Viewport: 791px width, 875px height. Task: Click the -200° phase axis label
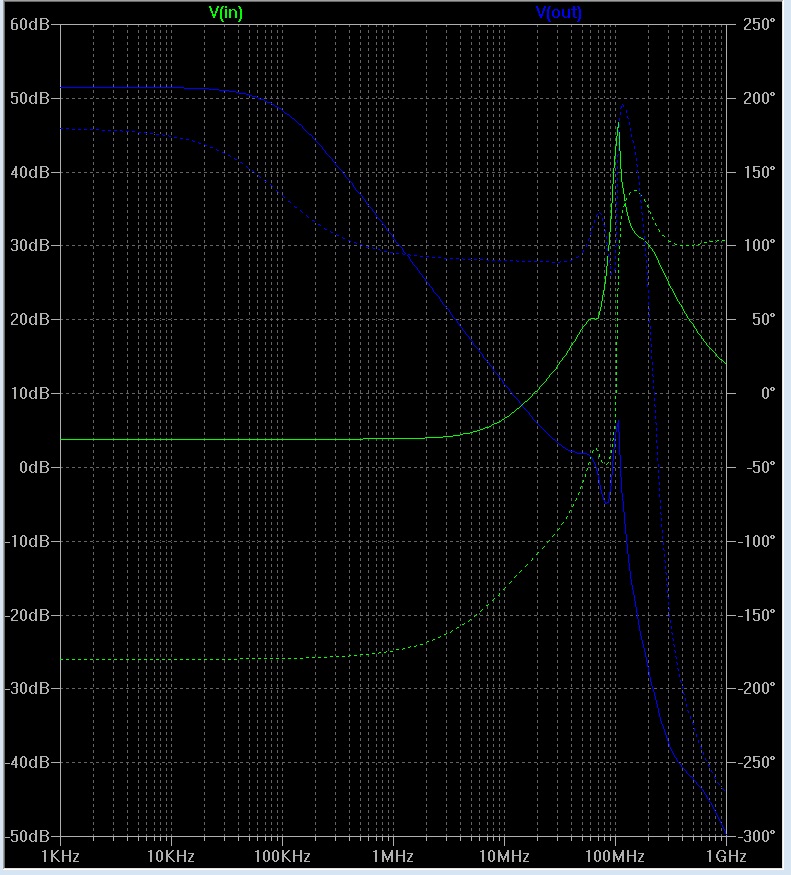756,688
